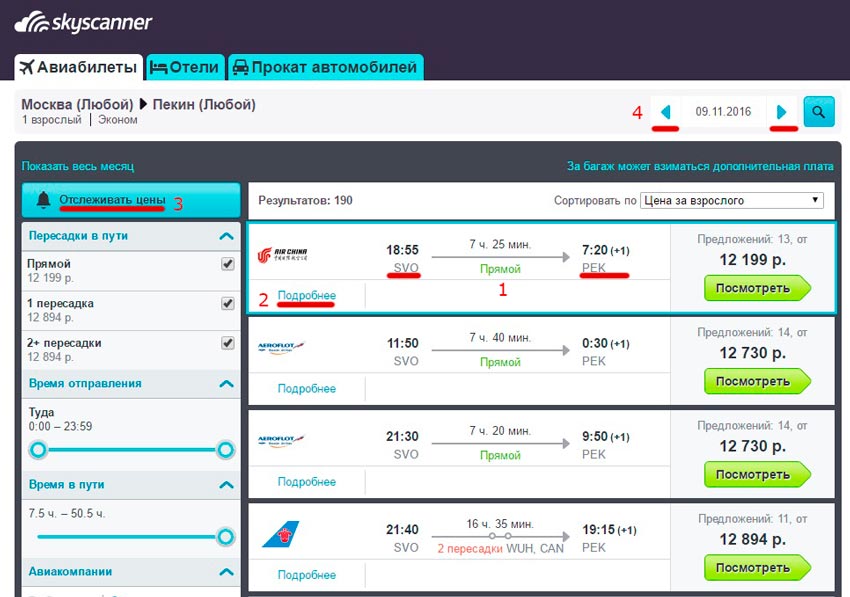850x597 pixels.
Task: Go to previous date with left arrow
Action: point(665,112)
